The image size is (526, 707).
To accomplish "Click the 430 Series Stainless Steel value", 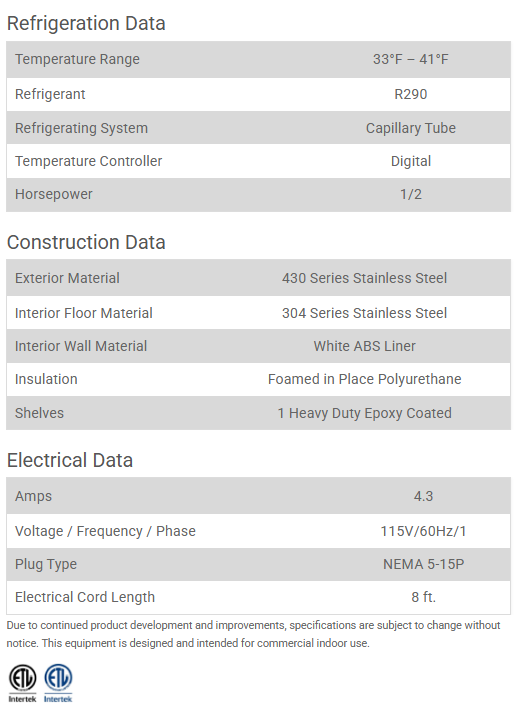I will 365,278.
